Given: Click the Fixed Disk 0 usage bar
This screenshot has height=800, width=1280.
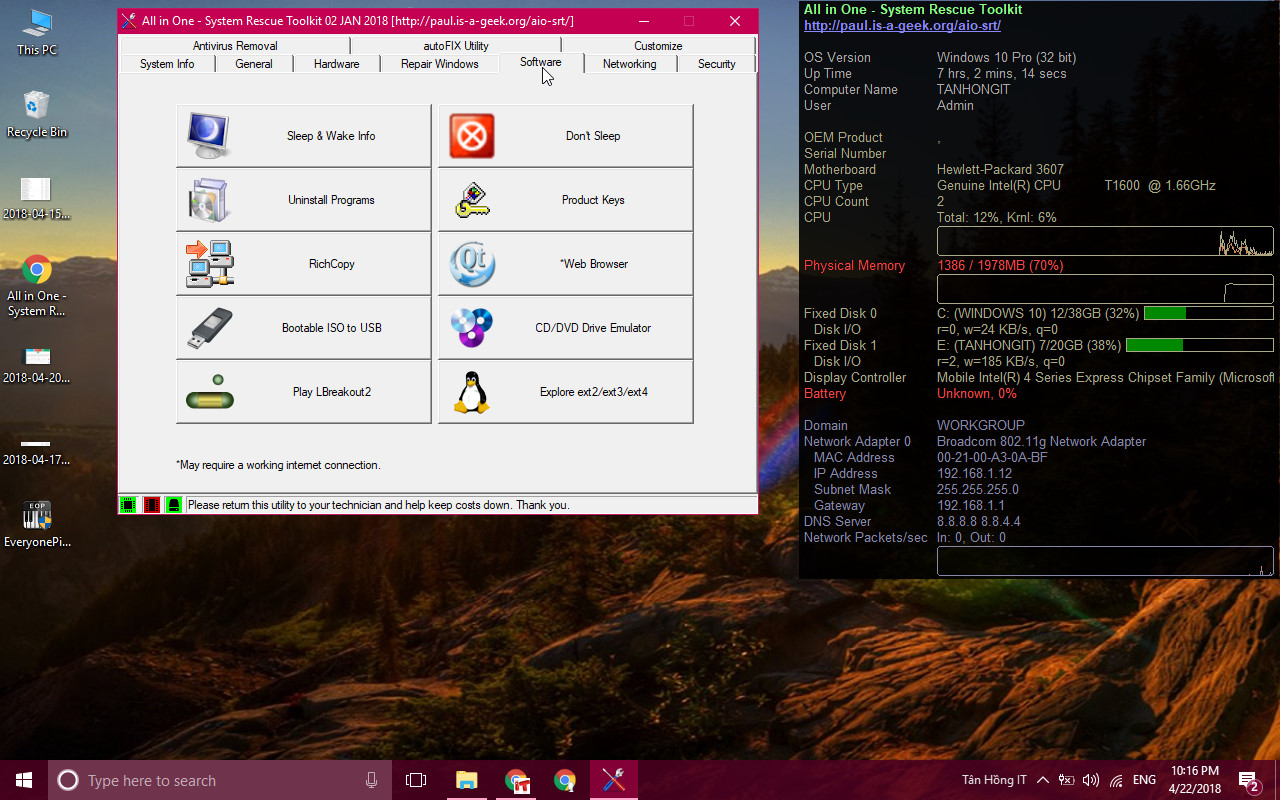Looking at the screenshot, I should (1209, 313).
